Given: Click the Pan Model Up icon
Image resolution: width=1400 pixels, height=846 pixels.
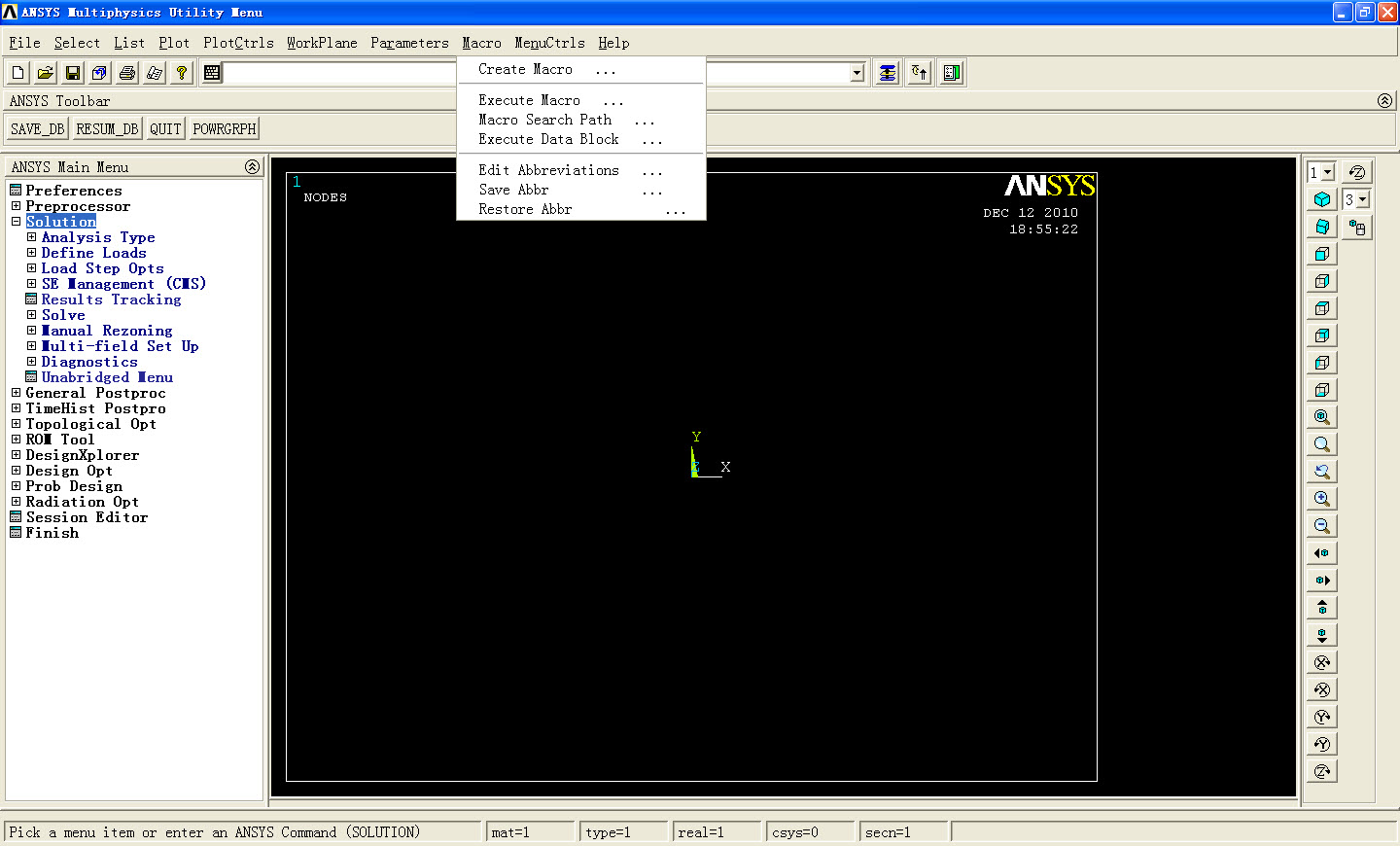Looking at the screenshot, I should point(1322,608).
